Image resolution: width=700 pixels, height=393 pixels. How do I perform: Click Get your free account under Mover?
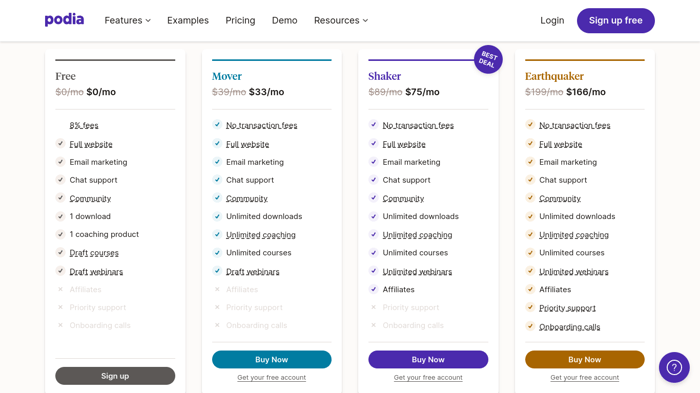click(x=271, y=377)
